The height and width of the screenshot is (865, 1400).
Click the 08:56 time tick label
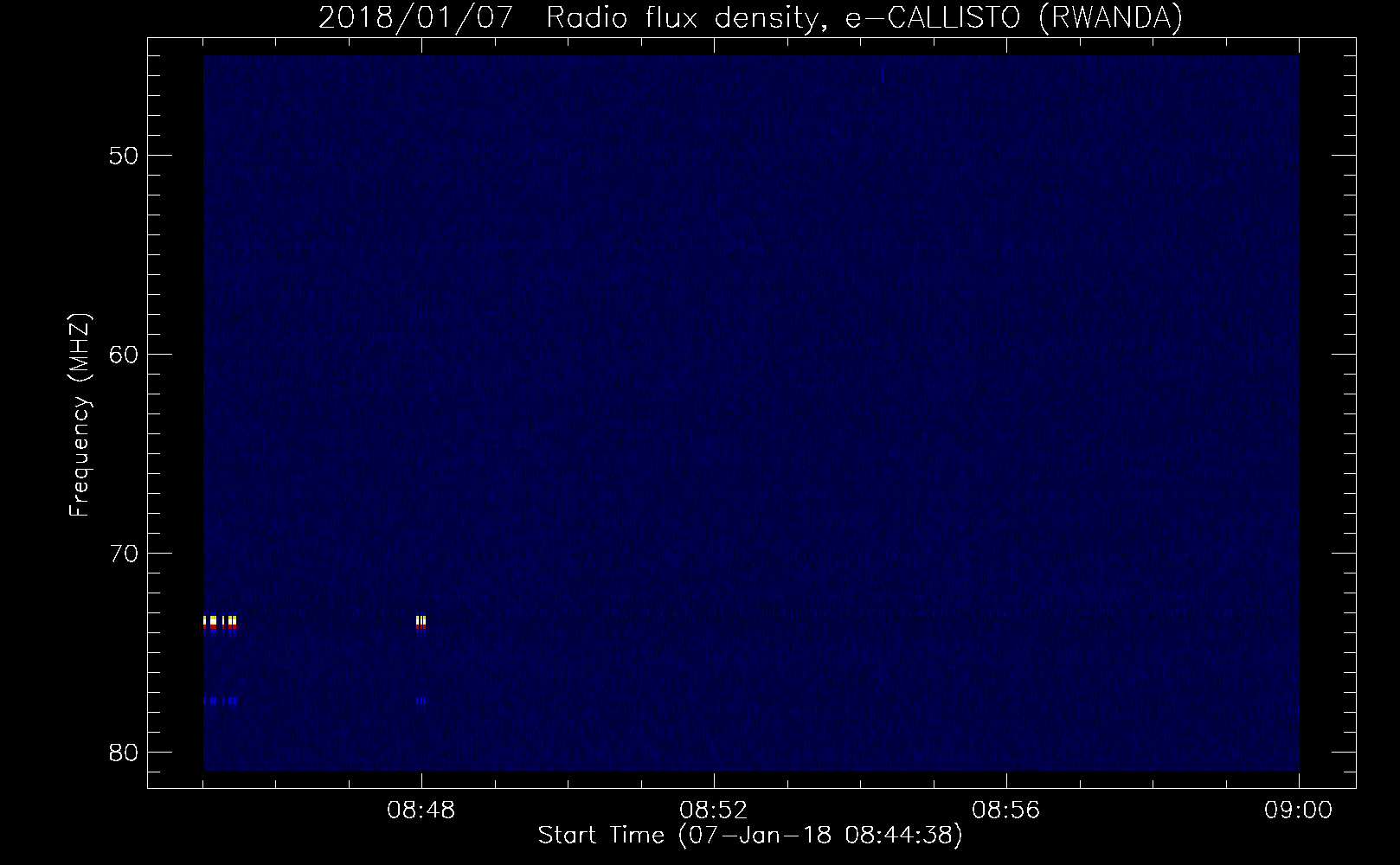point(1006,811)
